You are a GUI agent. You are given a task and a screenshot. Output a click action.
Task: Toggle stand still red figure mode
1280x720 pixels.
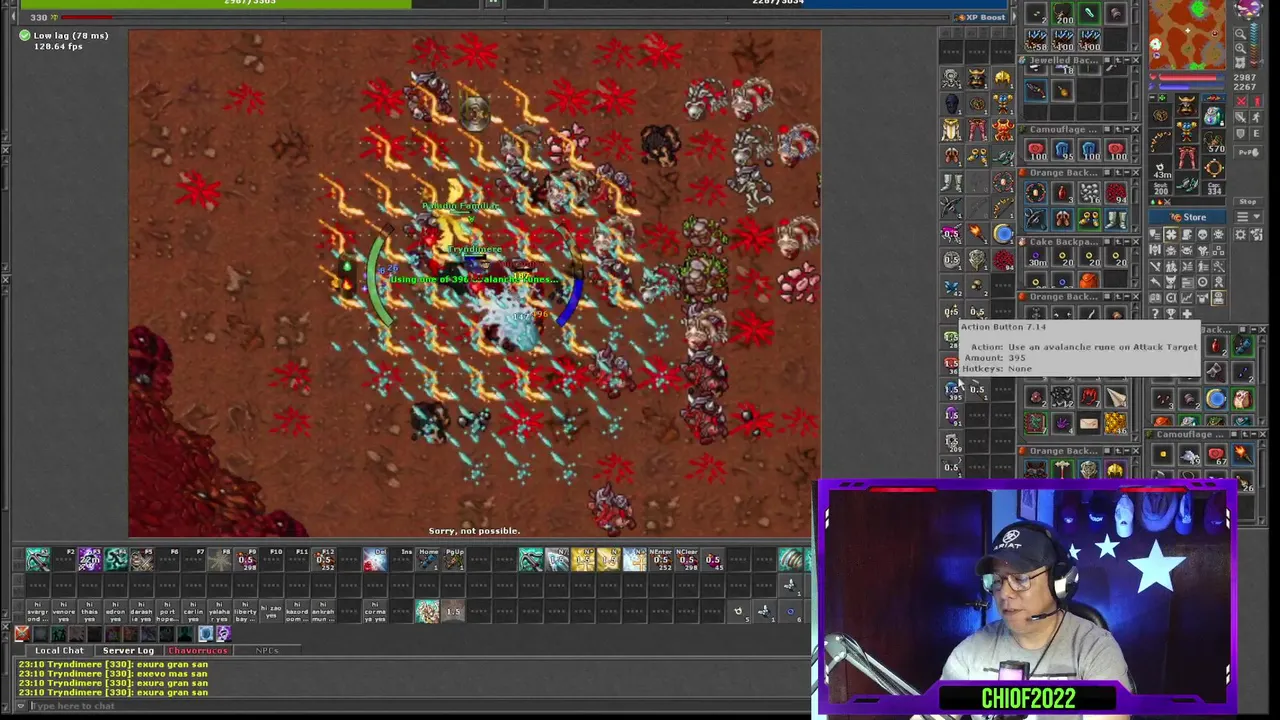pos(1256,101)
